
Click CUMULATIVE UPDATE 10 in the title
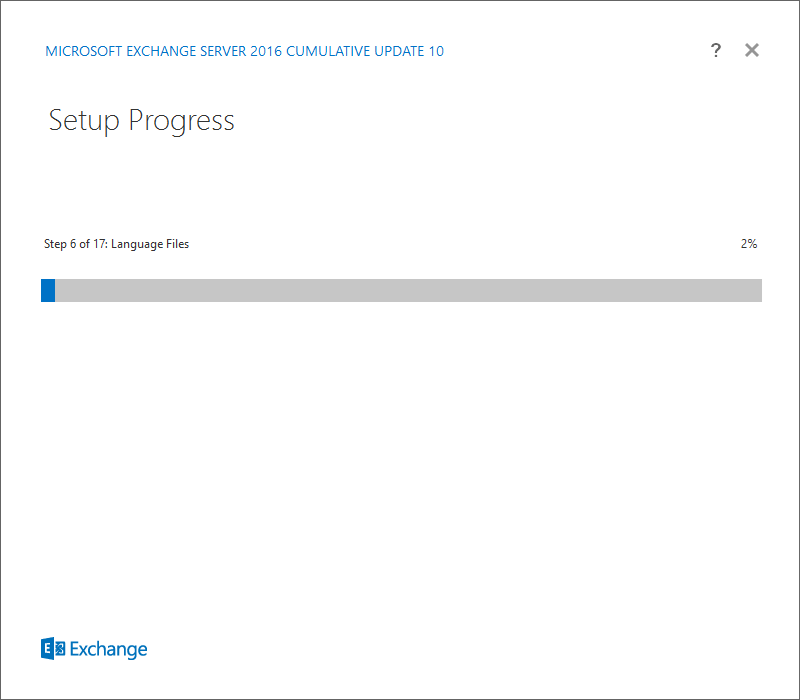pos(365,51)
